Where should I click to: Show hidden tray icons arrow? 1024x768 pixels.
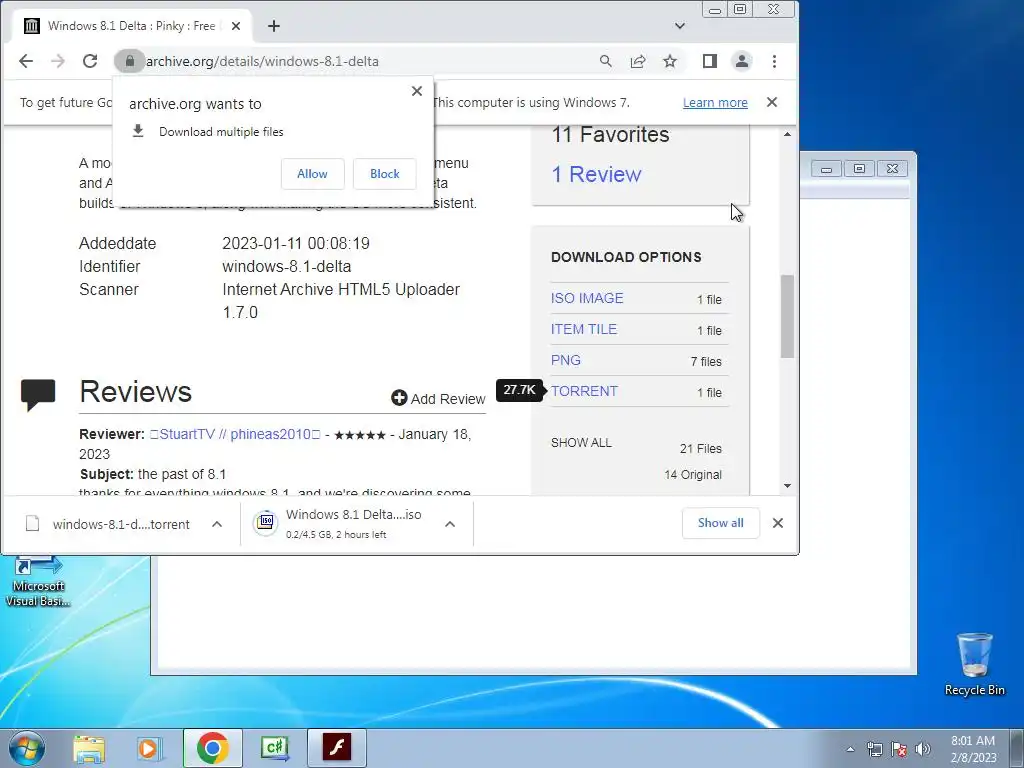[x=850, y=749]
